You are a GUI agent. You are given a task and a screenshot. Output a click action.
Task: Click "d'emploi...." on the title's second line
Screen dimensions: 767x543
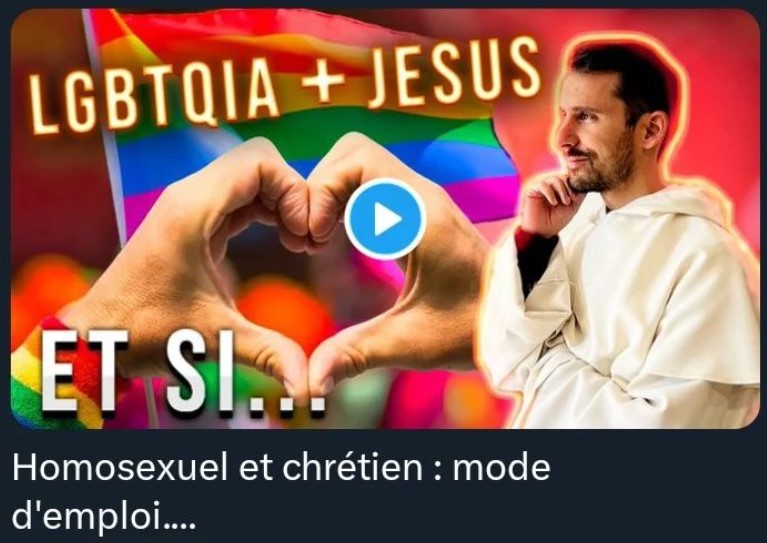coord(104,517)
